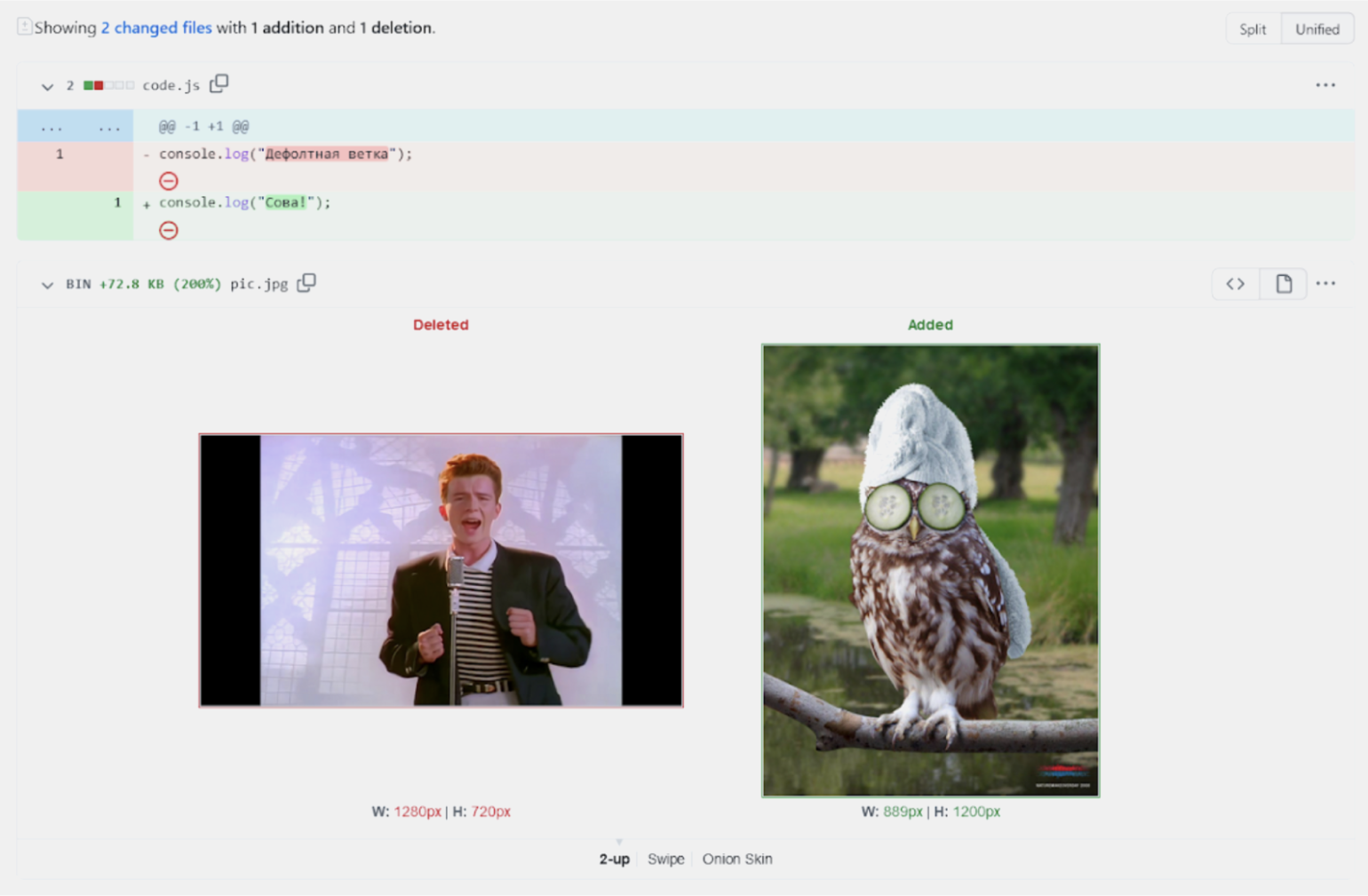
Task: Select the Onion Skin comparison mode
Action: [x=736, y=859]
